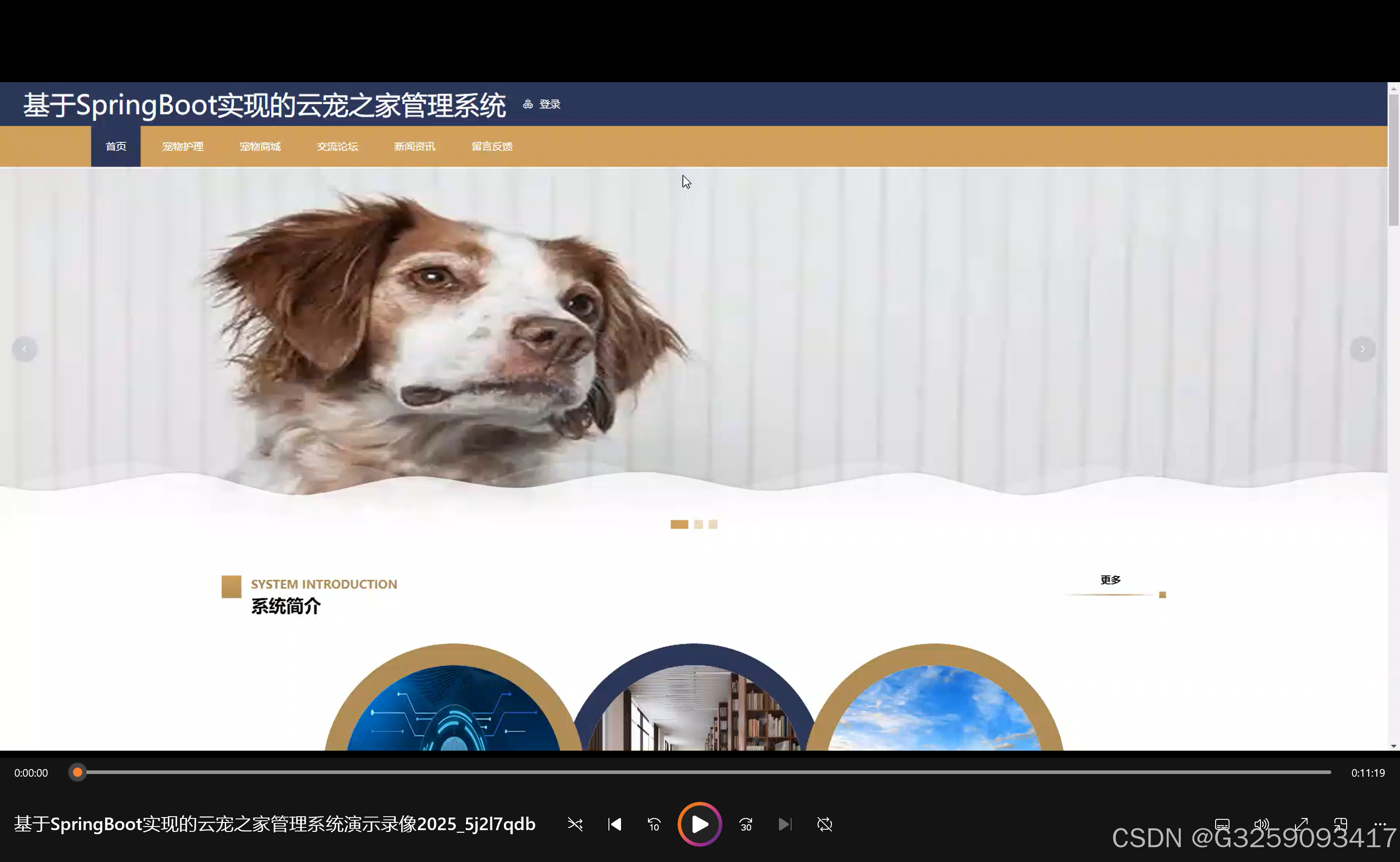The height and width of the screenshot is (862, 1400).
Task: Click the shuffle playback icon
Action: [575, 824]
